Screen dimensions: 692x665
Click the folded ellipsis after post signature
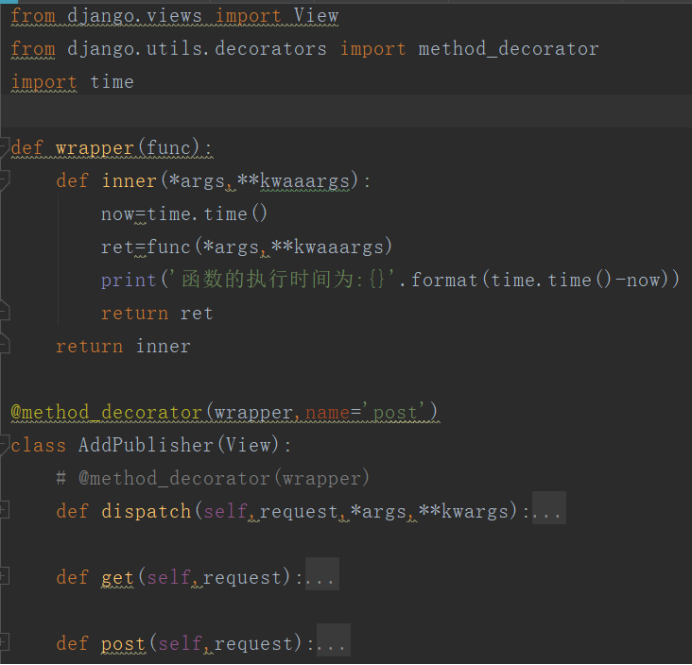click(x=333, y=643)
